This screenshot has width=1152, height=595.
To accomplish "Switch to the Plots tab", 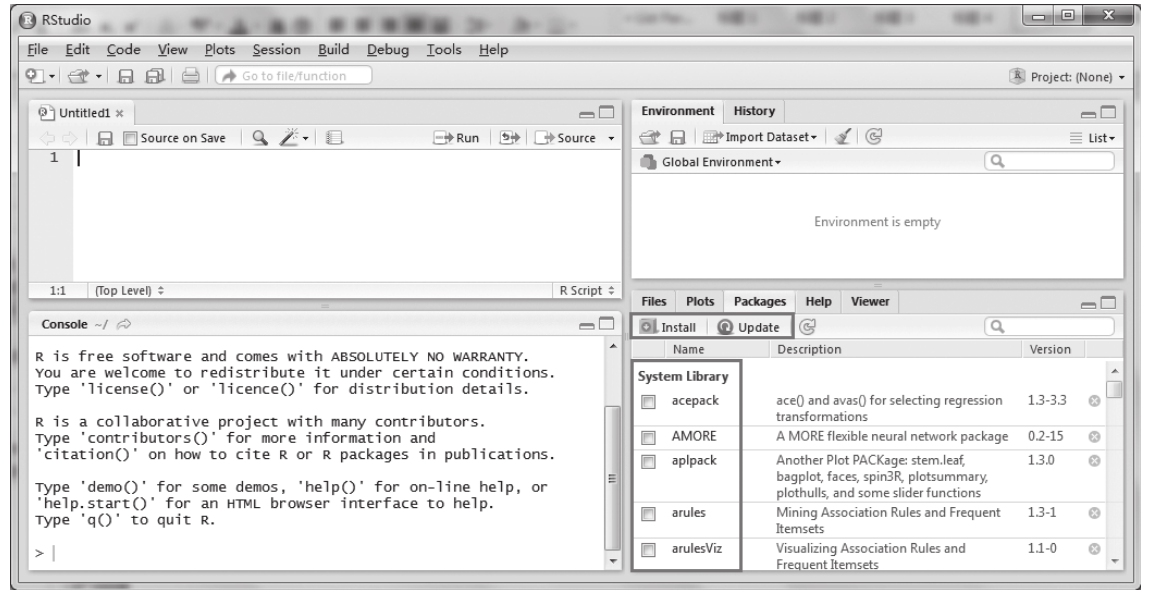I will (699, 301).
